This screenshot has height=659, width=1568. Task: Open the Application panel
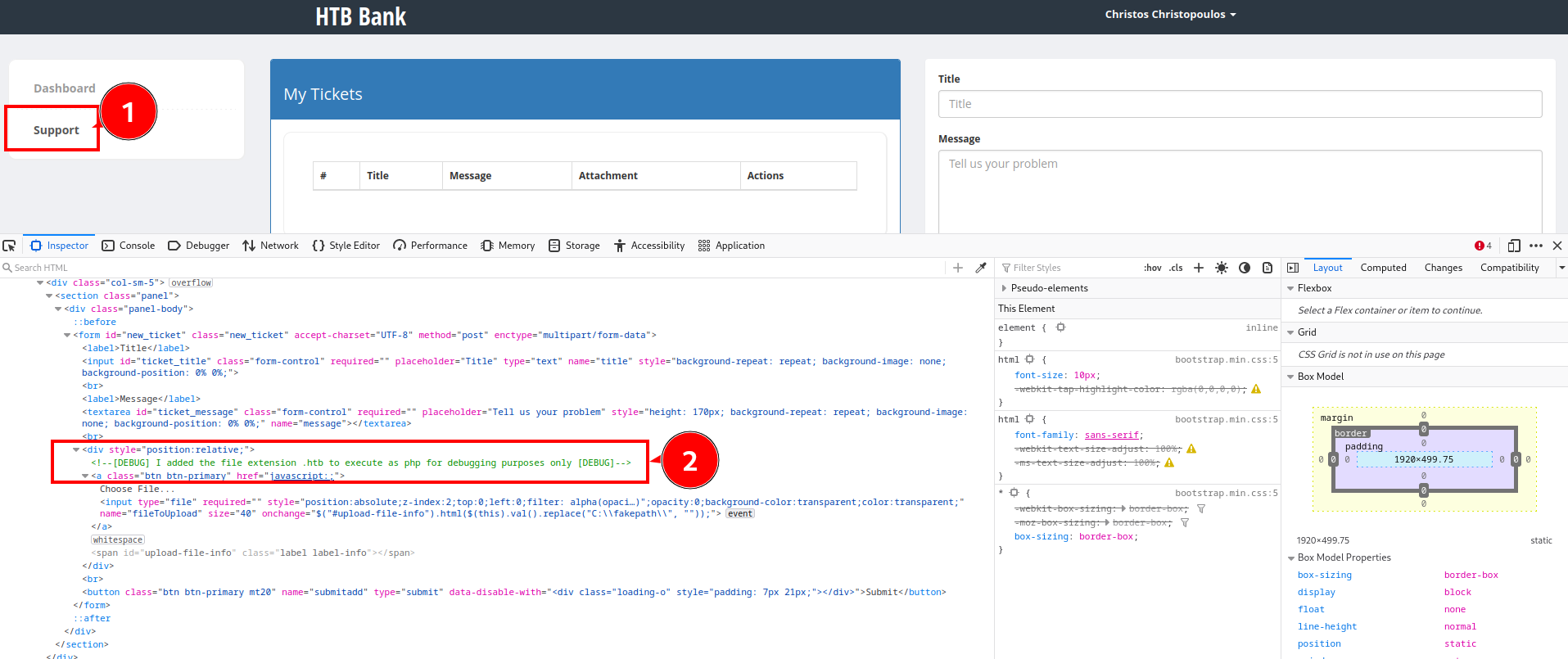click(731, 246)
